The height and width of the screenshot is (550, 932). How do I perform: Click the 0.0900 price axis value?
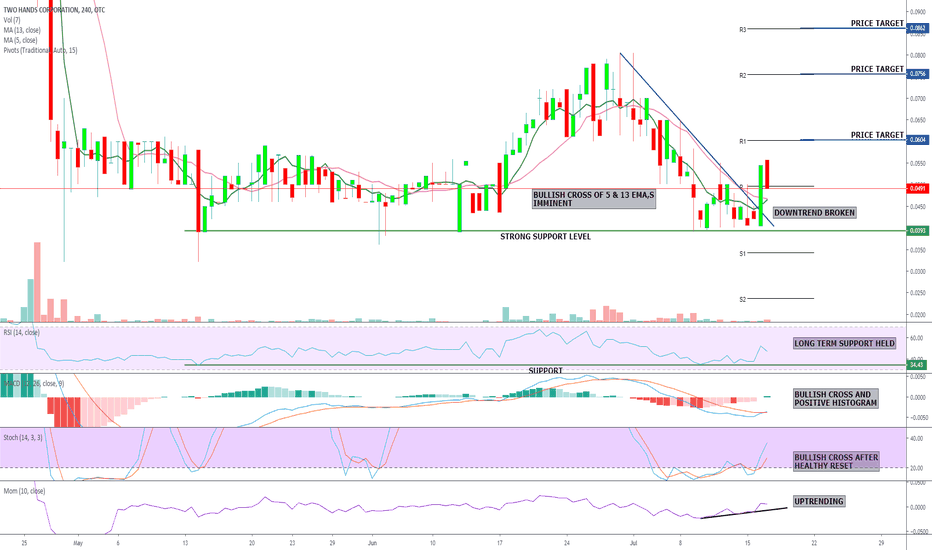point(918,12)
